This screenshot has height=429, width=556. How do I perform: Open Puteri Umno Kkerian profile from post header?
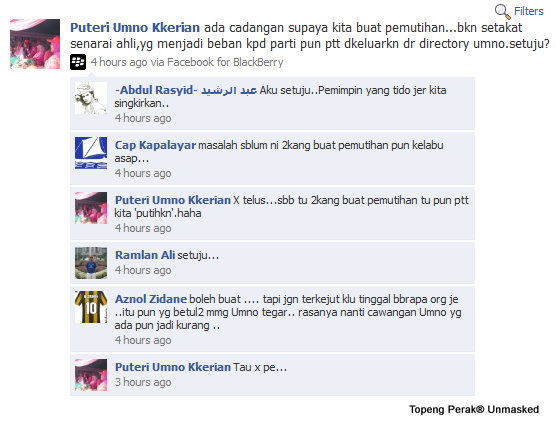(x=135, y=28)
